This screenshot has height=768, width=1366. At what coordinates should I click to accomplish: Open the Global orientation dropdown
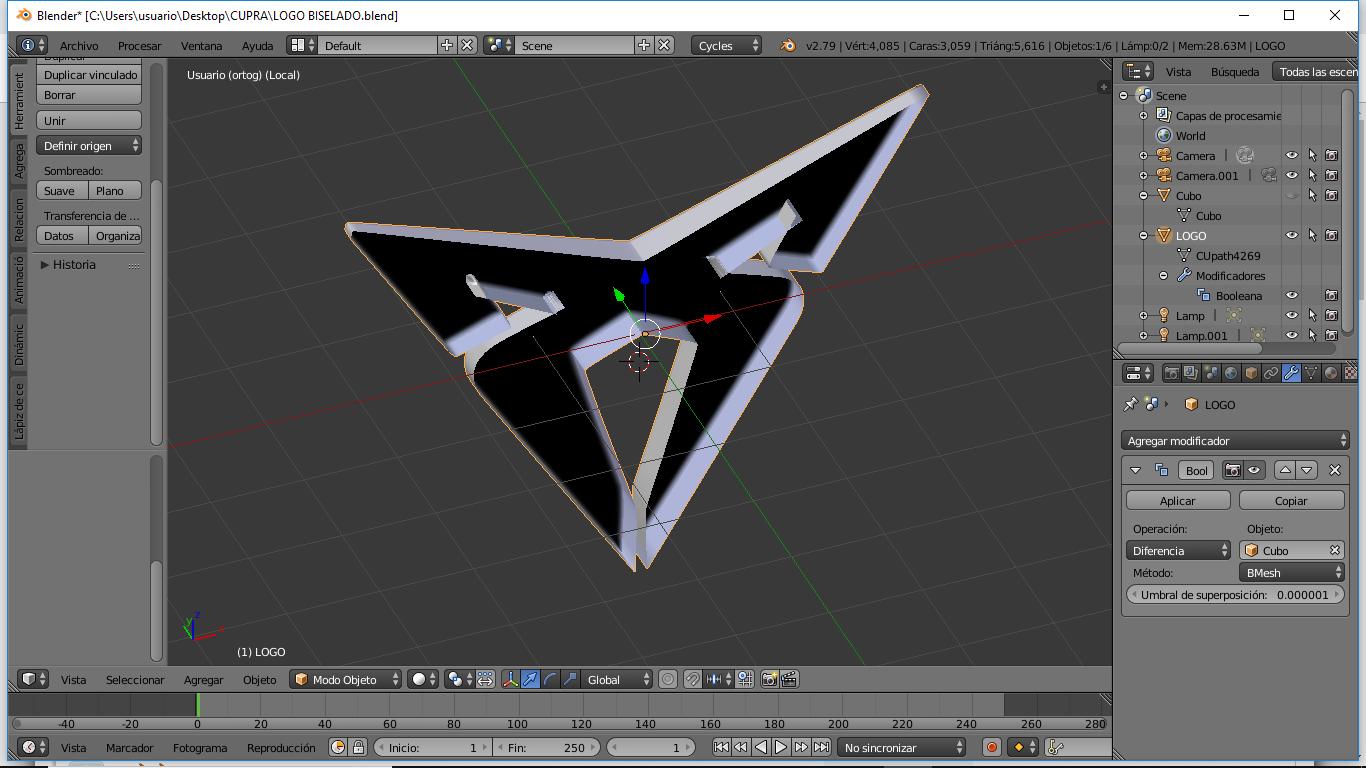coord(617,679)
